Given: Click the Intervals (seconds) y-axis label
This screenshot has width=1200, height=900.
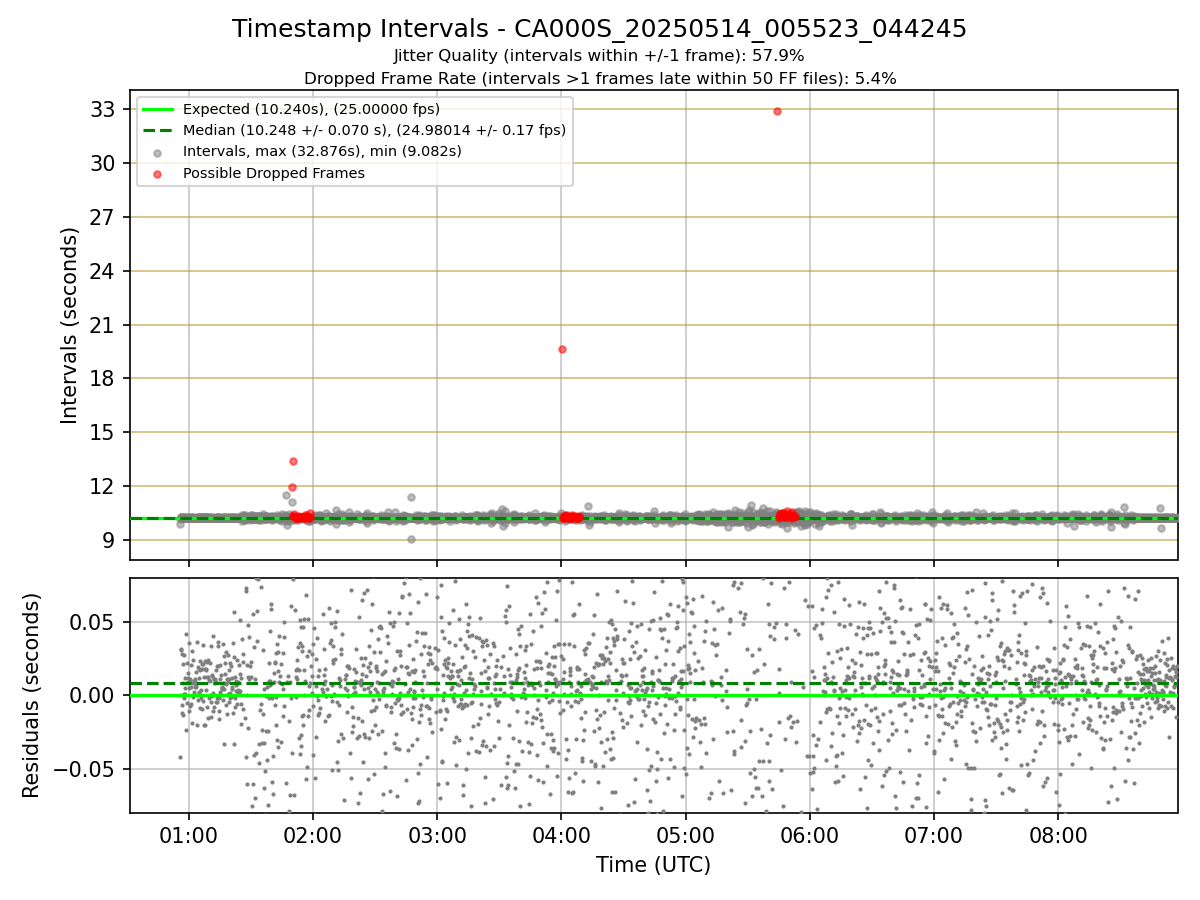Looking at the screenshot, I should point(70,325).
